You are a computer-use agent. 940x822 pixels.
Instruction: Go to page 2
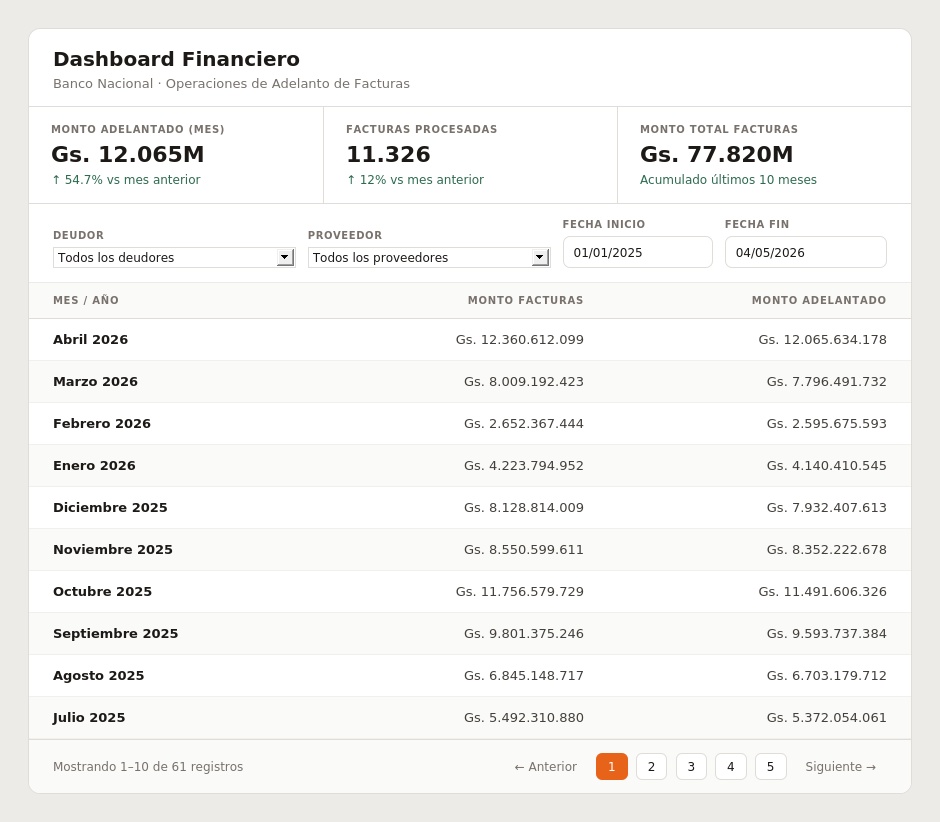[x=651, y=767]
